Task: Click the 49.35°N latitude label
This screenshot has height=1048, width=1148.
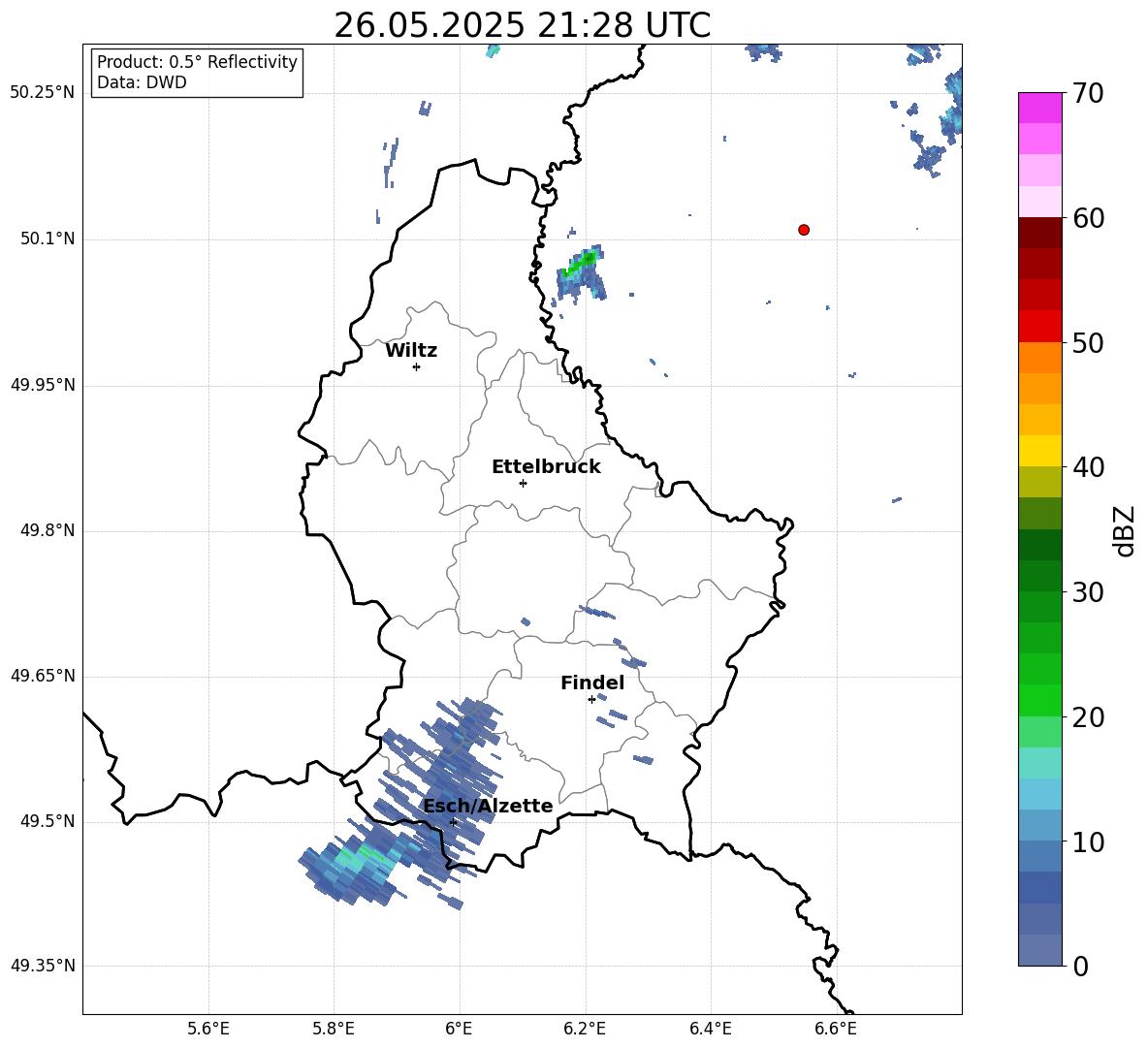Action: point(43,966)
